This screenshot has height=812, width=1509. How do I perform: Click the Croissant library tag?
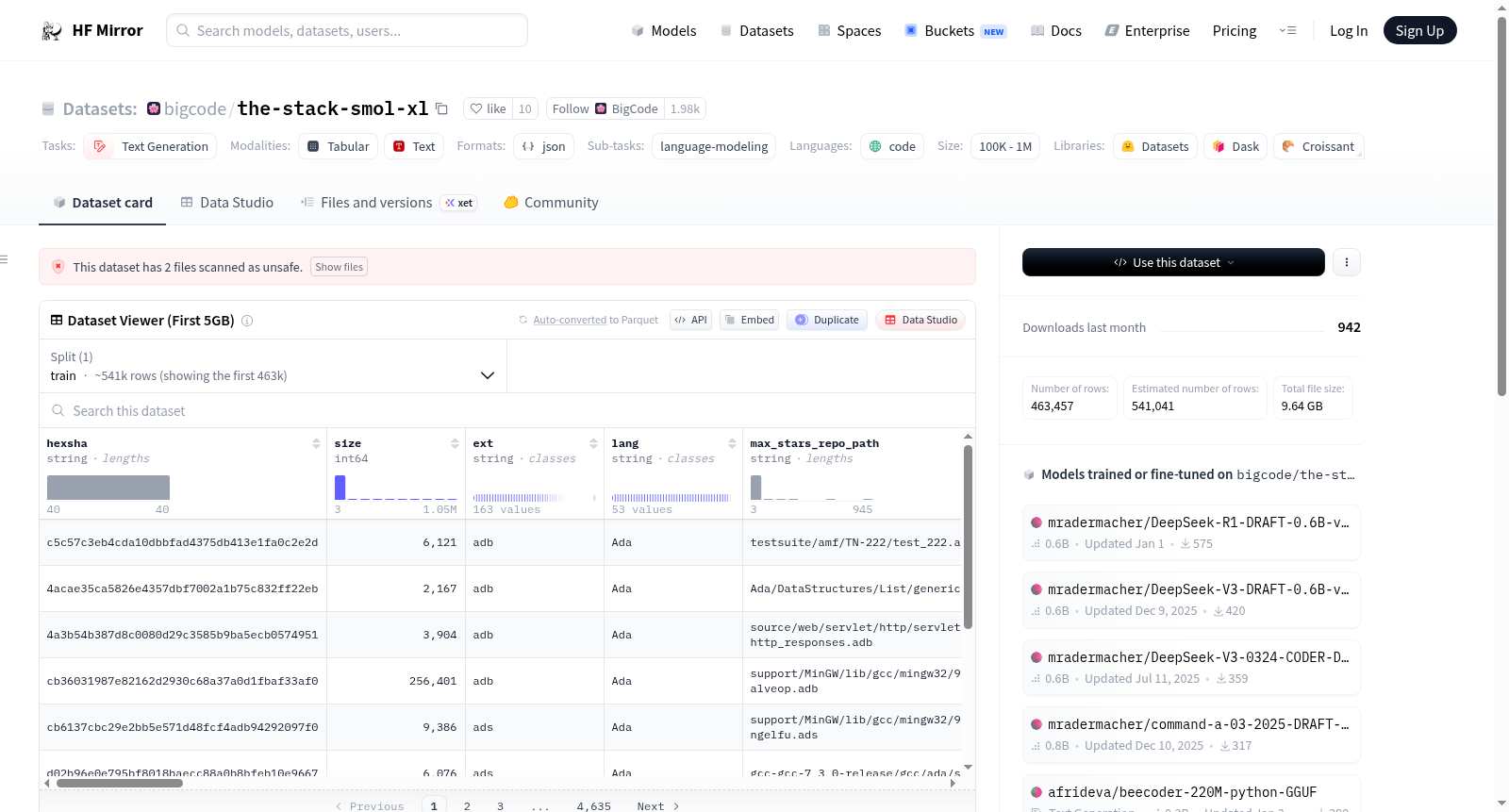[x=1318, y=146]
